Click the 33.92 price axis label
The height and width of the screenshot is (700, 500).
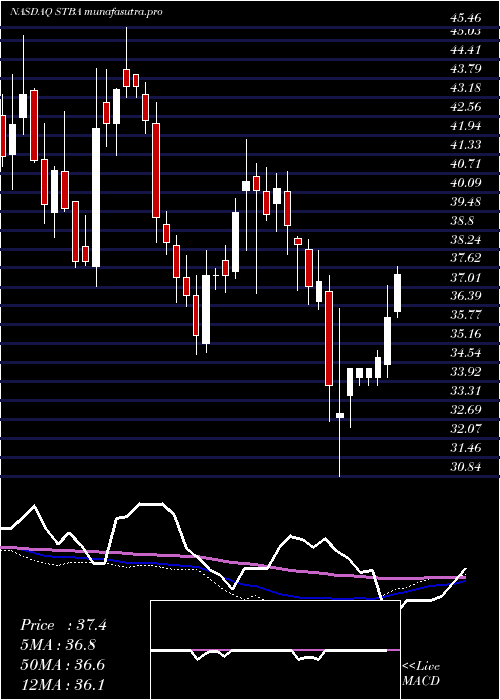click(466, 371)
